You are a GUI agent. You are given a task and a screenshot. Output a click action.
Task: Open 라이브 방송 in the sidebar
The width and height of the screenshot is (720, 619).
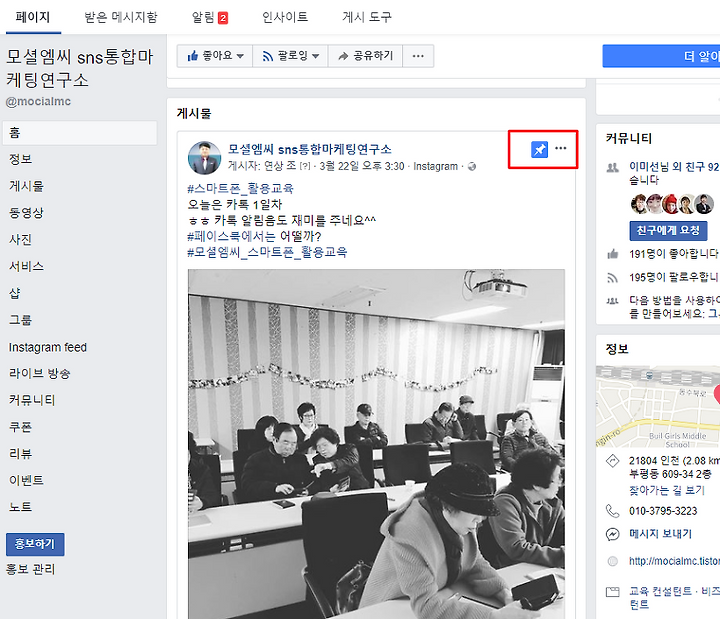point(39,373)
